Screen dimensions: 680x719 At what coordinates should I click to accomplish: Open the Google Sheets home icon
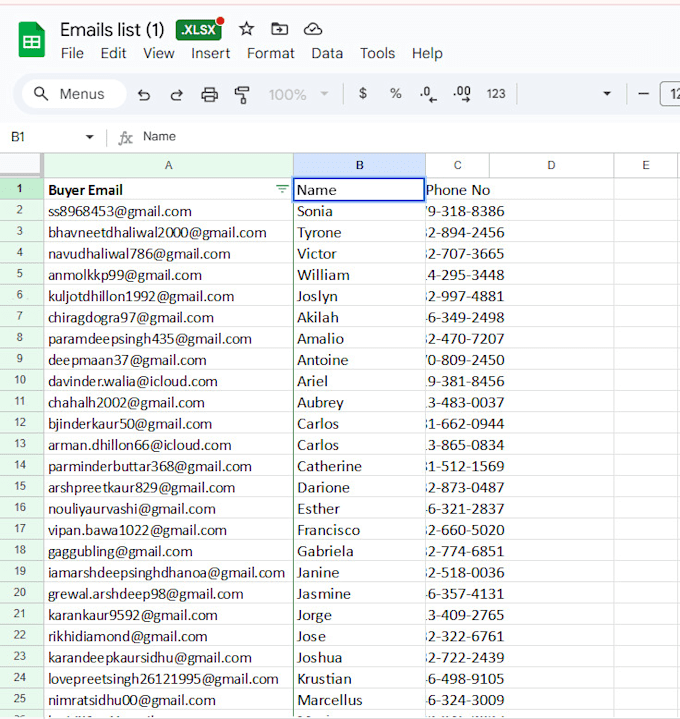tap(32, 40)
